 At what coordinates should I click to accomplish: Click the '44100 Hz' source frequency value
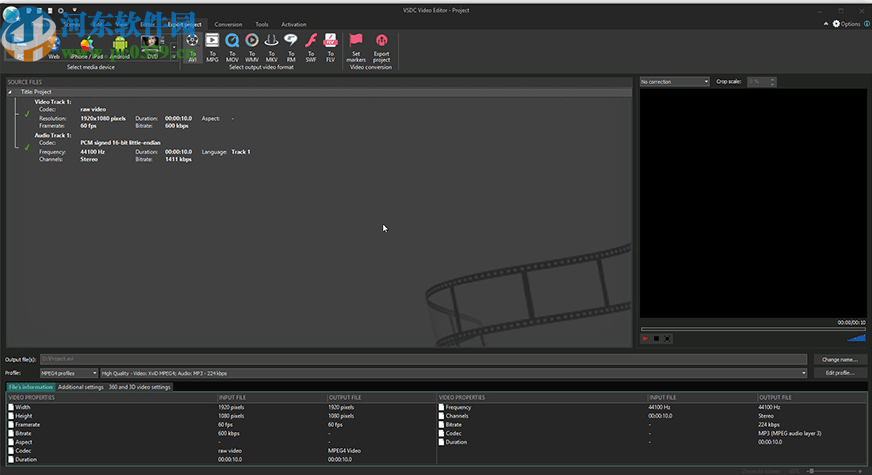[92, 152]
